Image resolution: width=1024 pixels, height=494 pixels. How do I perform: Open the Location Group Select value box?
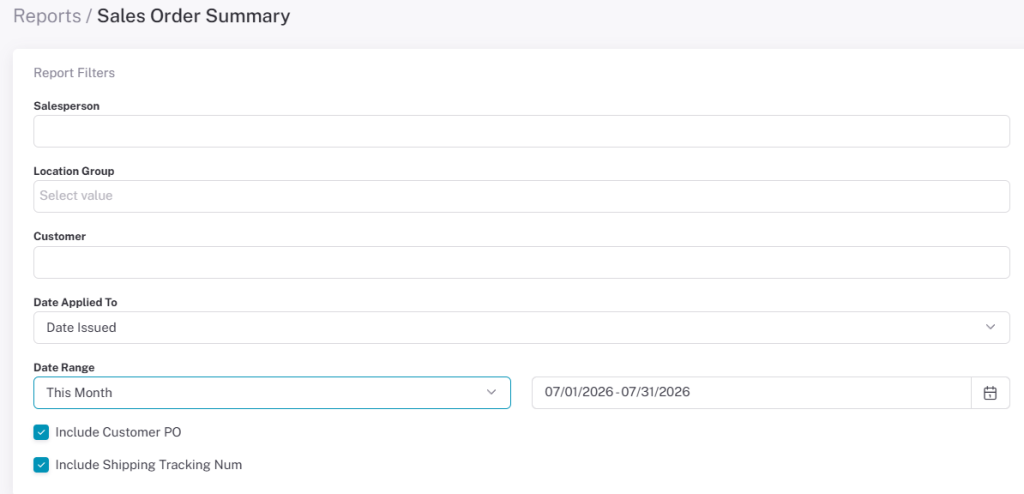(521, 196)
